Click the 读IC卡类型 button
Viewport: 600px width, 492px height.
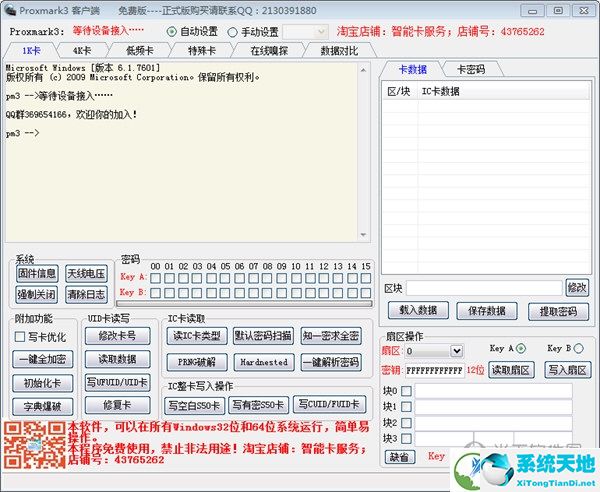point(197,336)
